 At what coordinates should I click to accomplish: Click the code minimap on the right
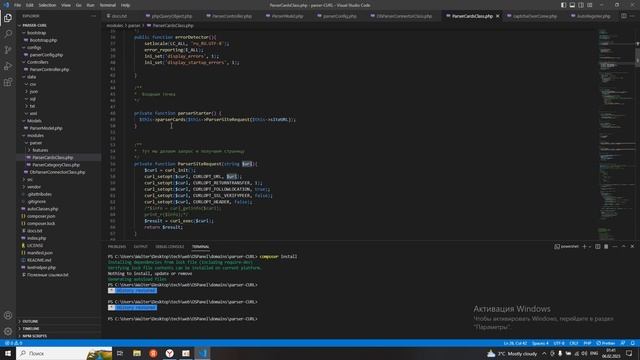[617, 135]
